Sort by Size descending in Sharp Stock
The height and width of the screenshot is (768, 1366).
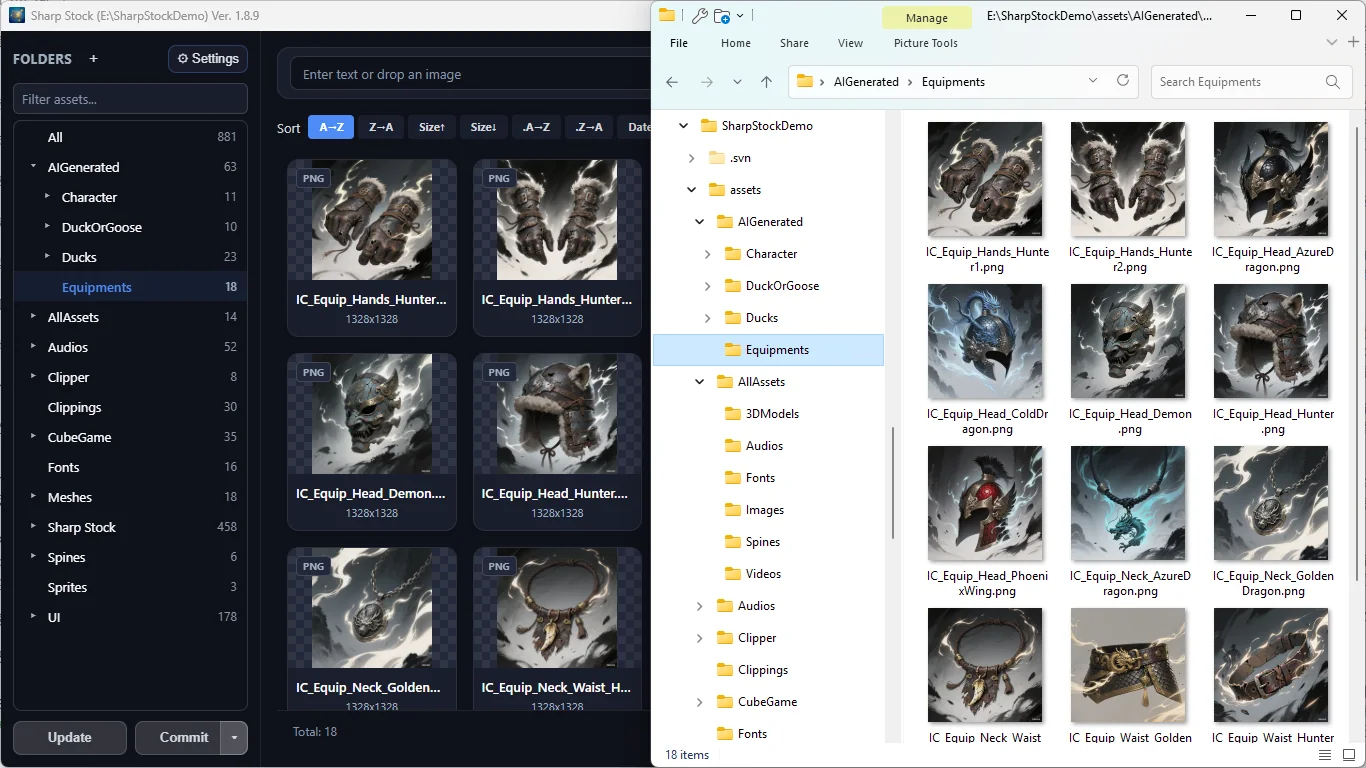click(484, 127)
